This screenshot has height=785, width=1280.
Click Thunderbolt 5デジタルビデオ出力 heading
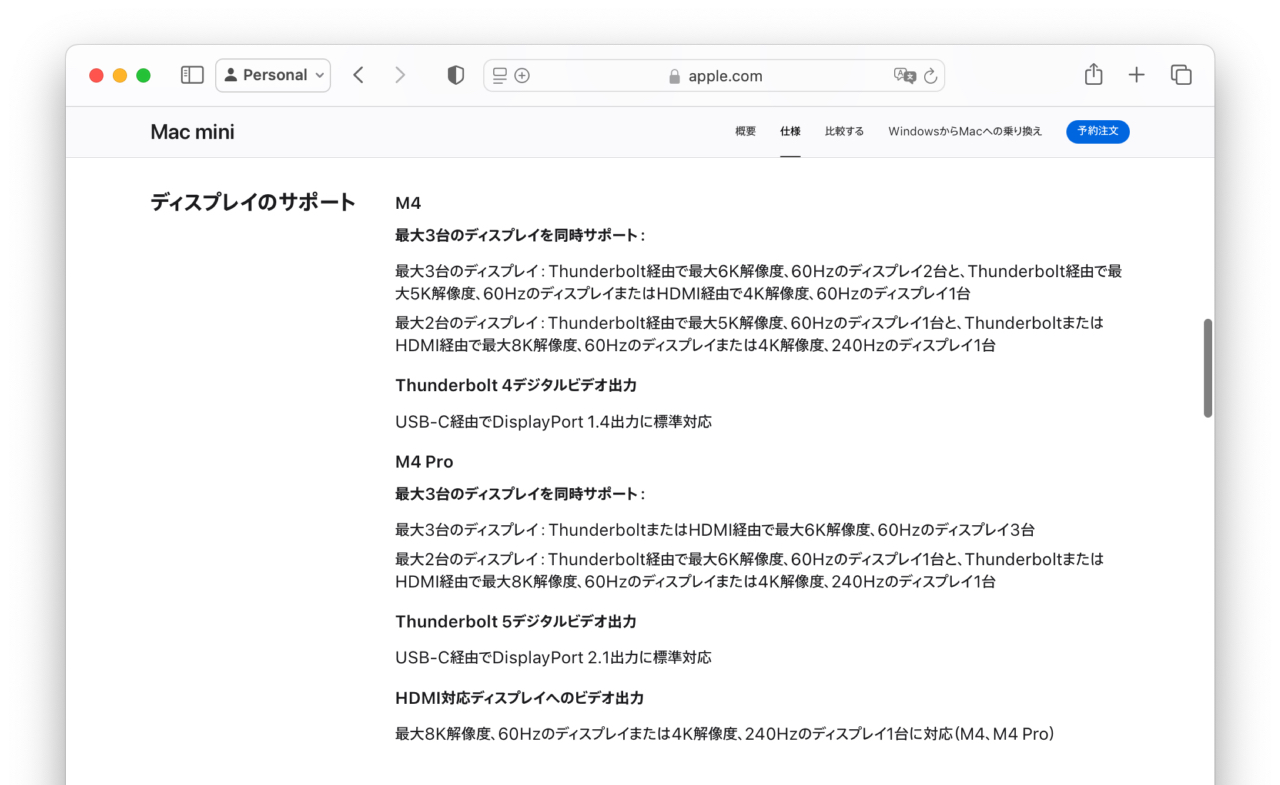coord(516,621)
